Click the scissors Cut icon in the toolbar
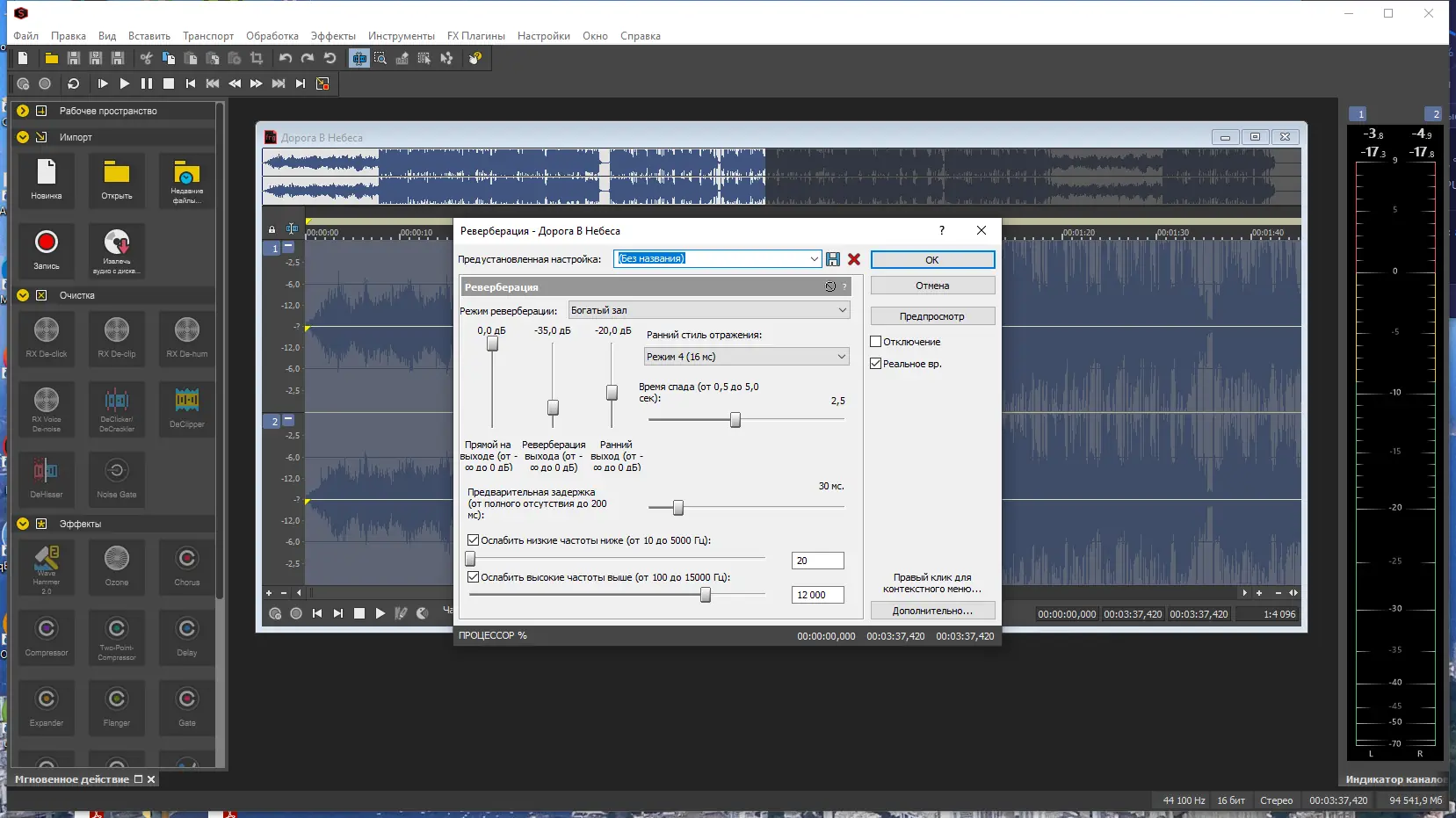The image size is (1456, 818). click(x=146, y=58)
